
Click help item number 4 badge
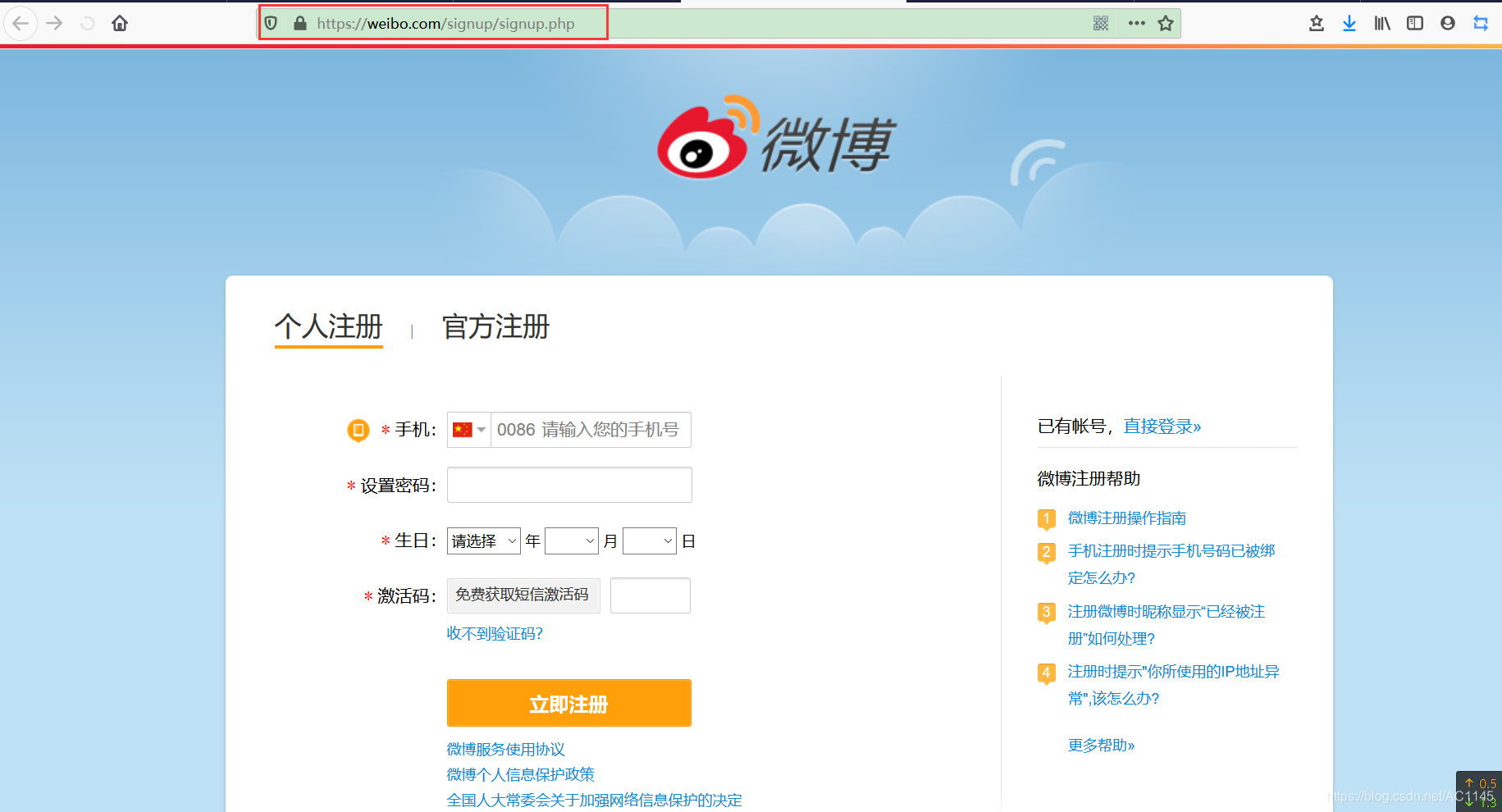click(x=1046, y=673)
